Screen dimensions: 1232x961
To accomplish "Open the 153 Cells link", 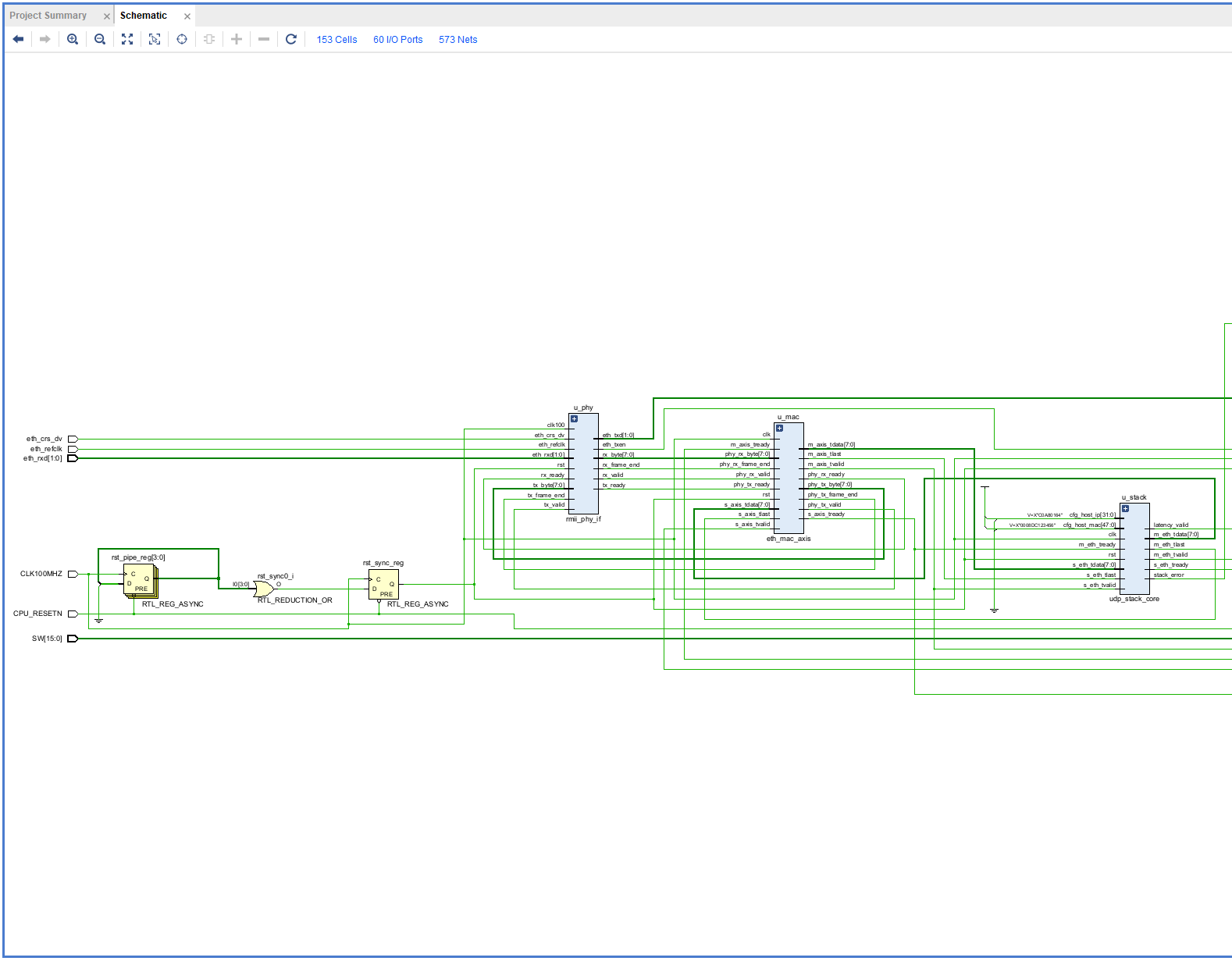I will (337, 40).
